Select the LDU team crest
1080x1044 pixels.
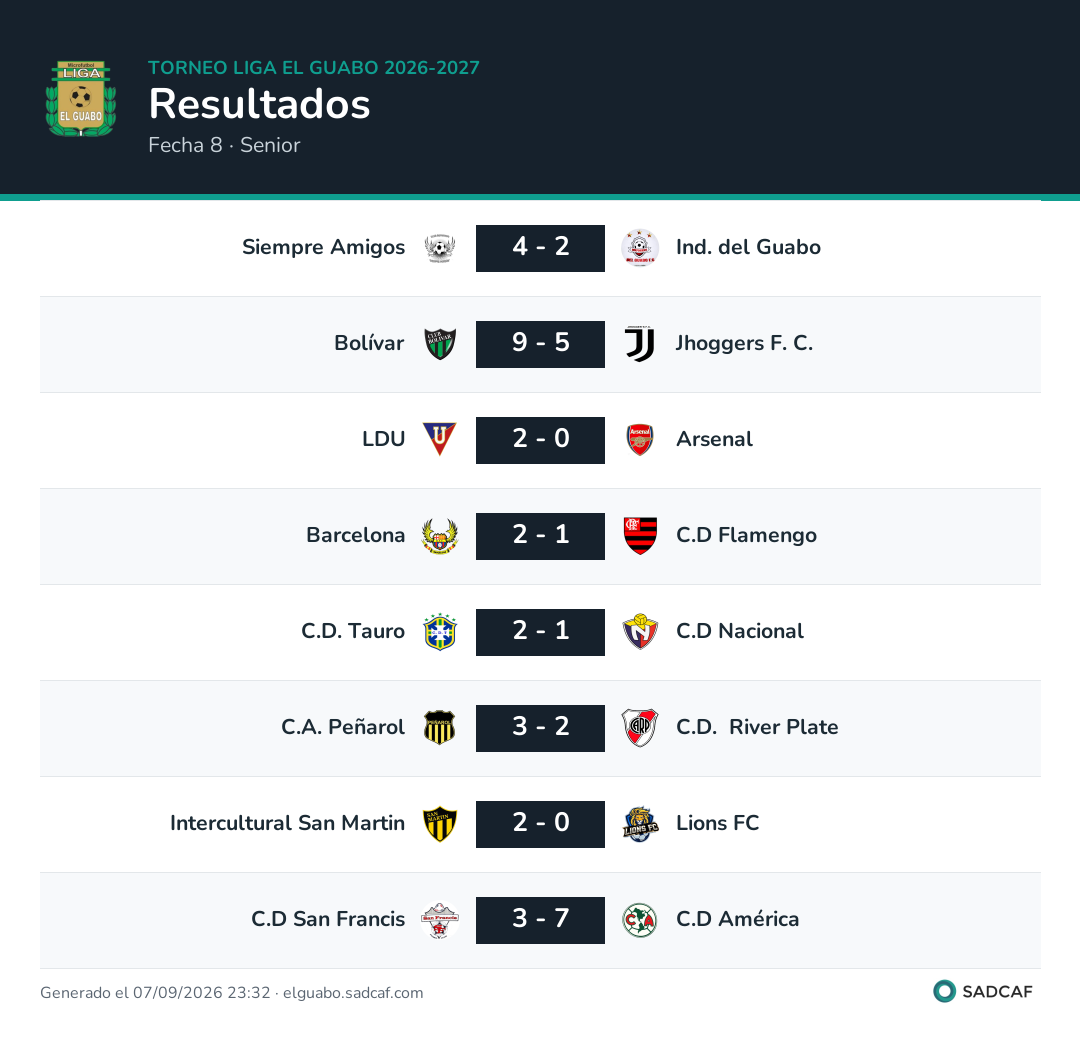[x=439, y=439]
